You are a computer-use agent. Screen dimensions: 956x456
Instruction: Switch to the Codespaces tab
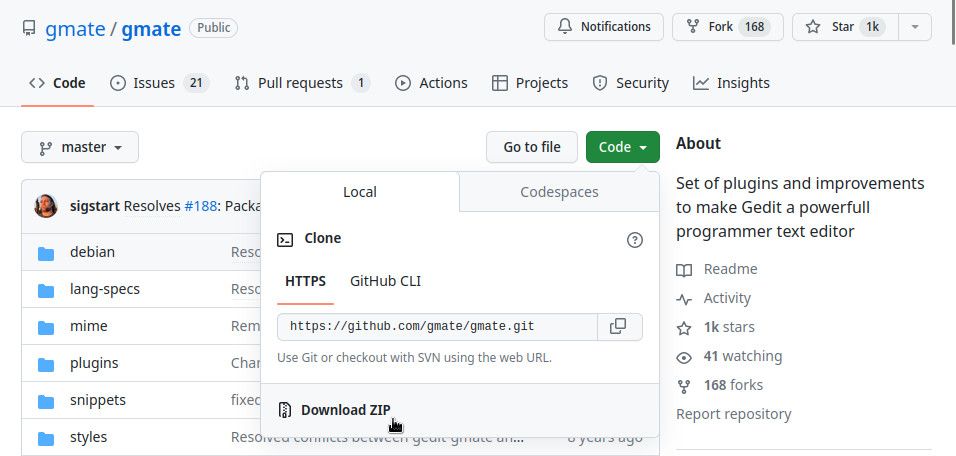click(559, 191)
